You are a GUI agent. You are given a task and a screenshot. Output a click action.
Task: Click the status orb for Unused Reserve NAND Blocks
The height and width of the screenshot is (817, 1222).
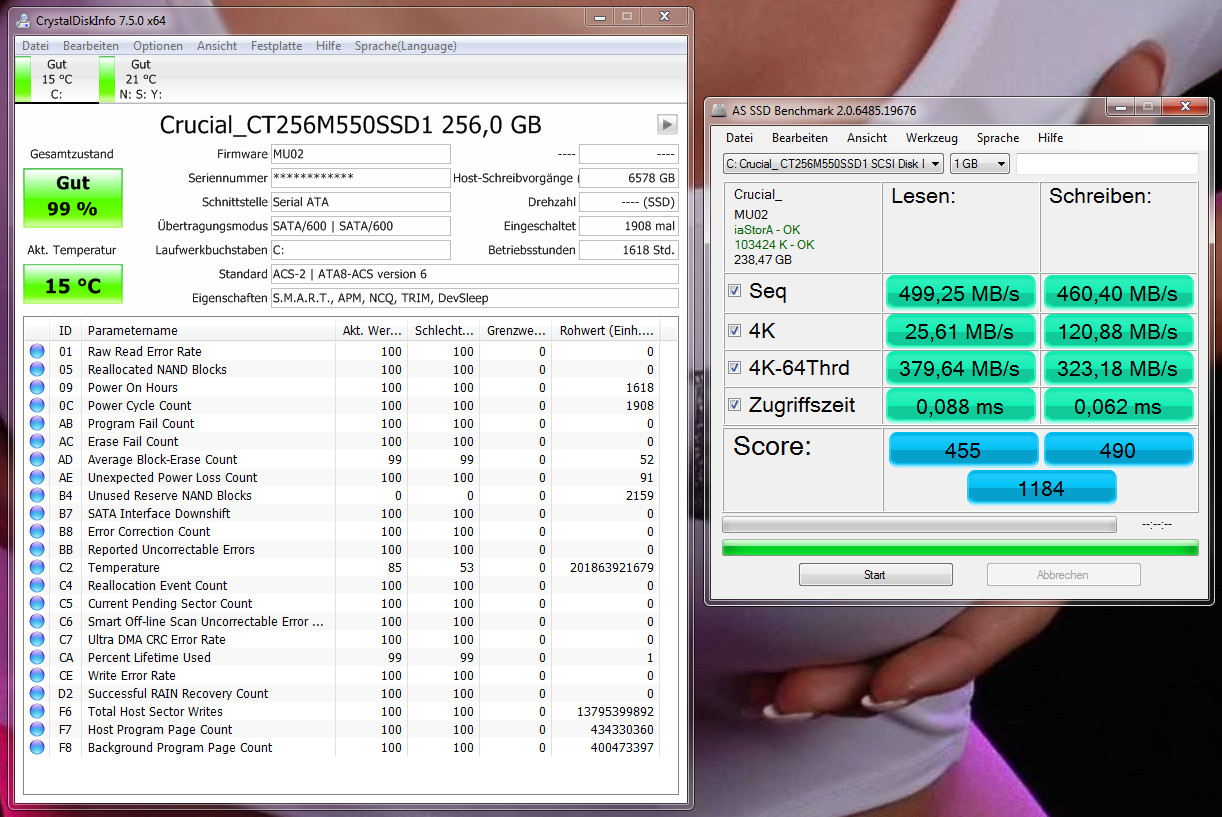tap(37, 495)
